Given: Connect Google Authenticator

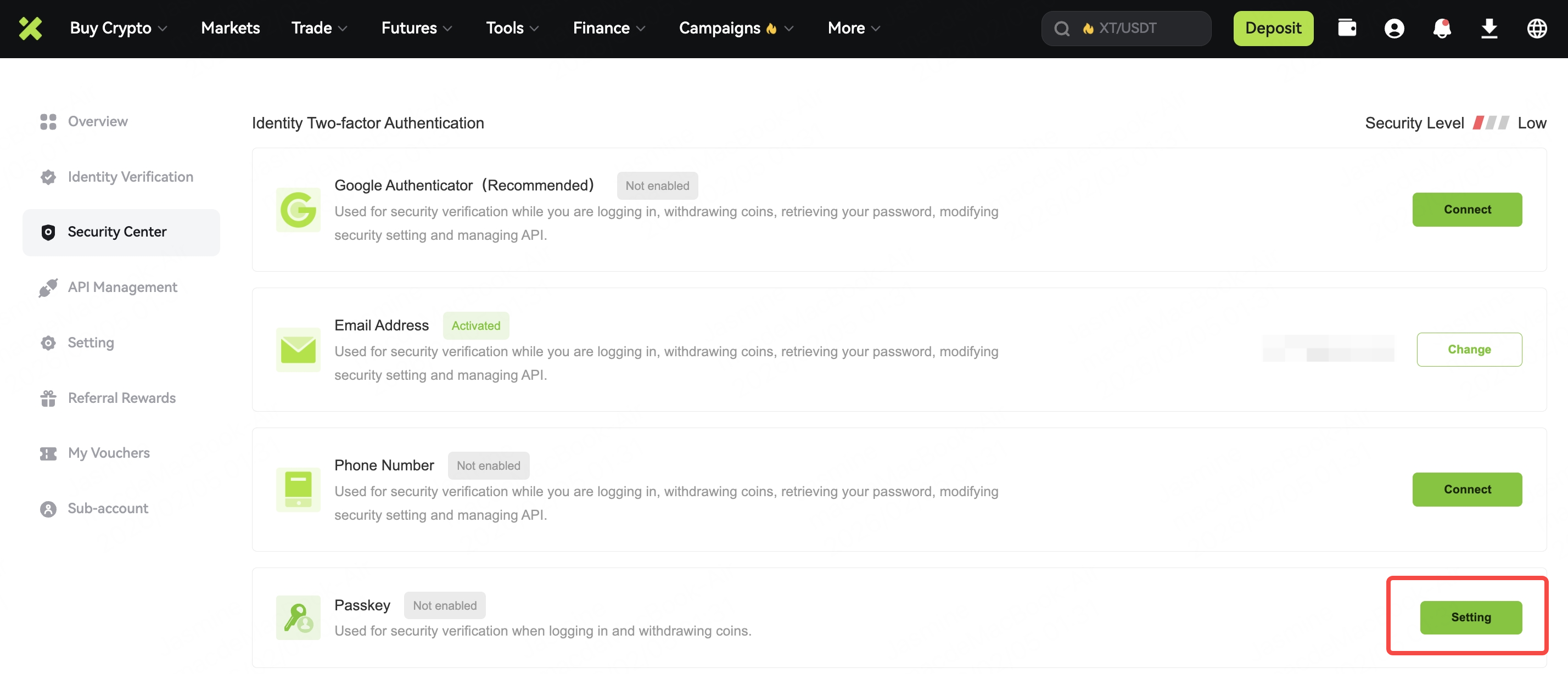Looking at the screenshot, I should (1466, 210).
